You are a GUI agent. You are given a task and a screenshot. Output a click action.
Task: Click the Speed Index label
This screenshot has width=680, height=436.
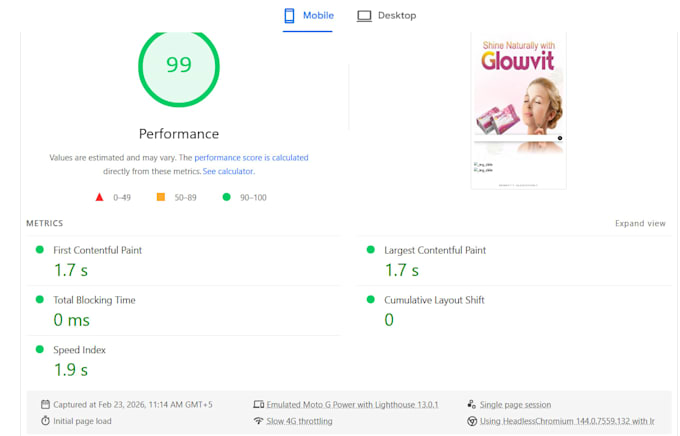coord(79,350)
